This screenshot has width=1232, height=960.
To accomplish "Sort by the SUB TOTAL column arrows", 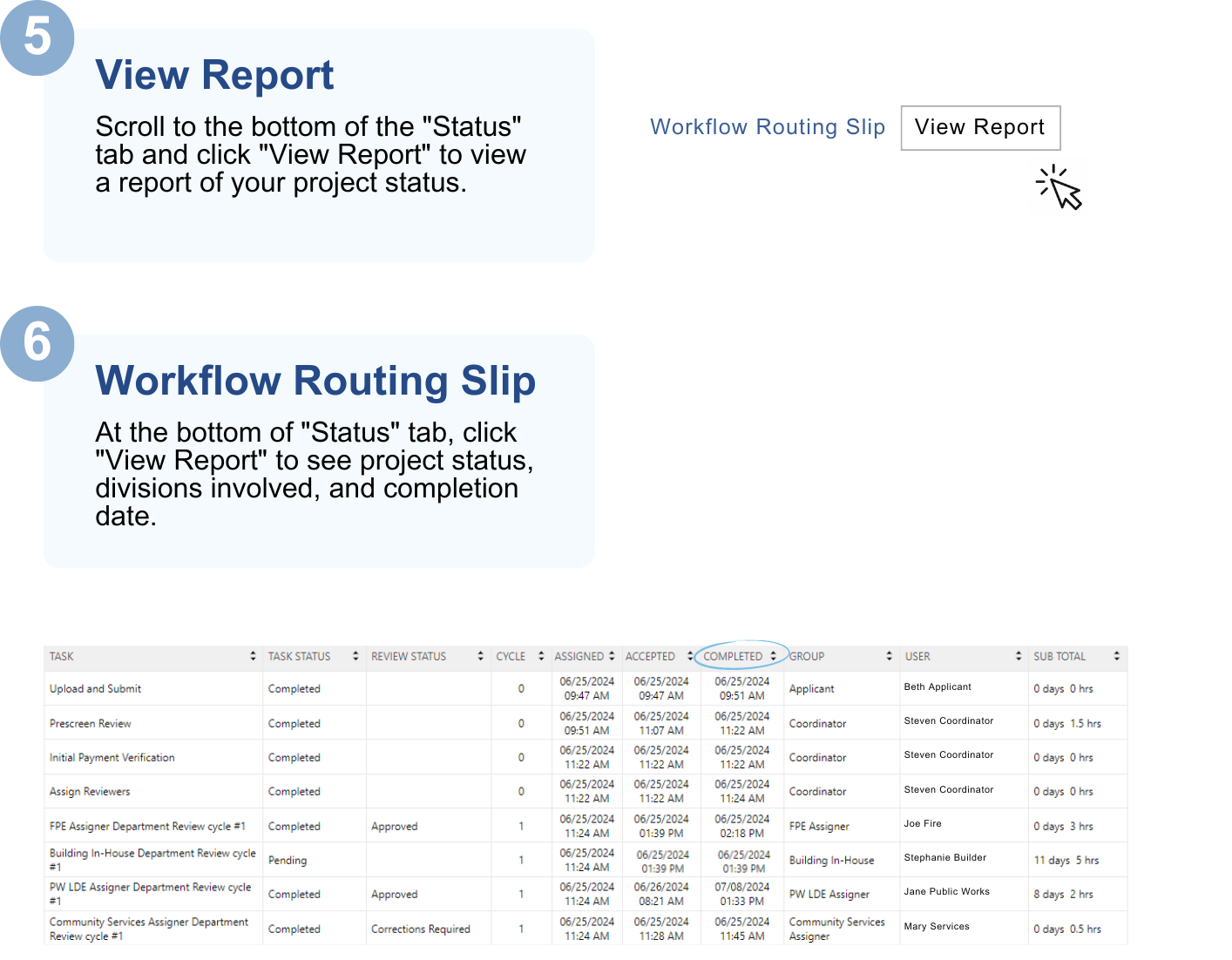I will [1117, 656].
